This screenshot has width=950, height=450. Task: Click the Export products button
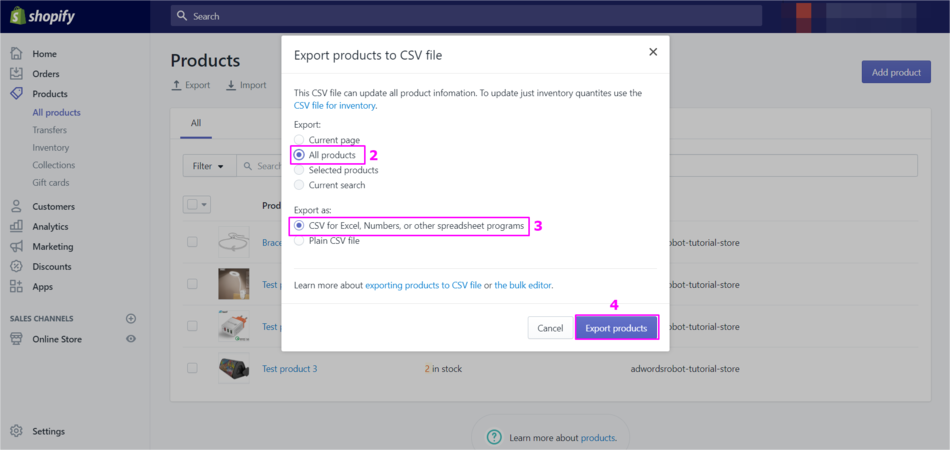pyautogui.click(x=616, y=328)
